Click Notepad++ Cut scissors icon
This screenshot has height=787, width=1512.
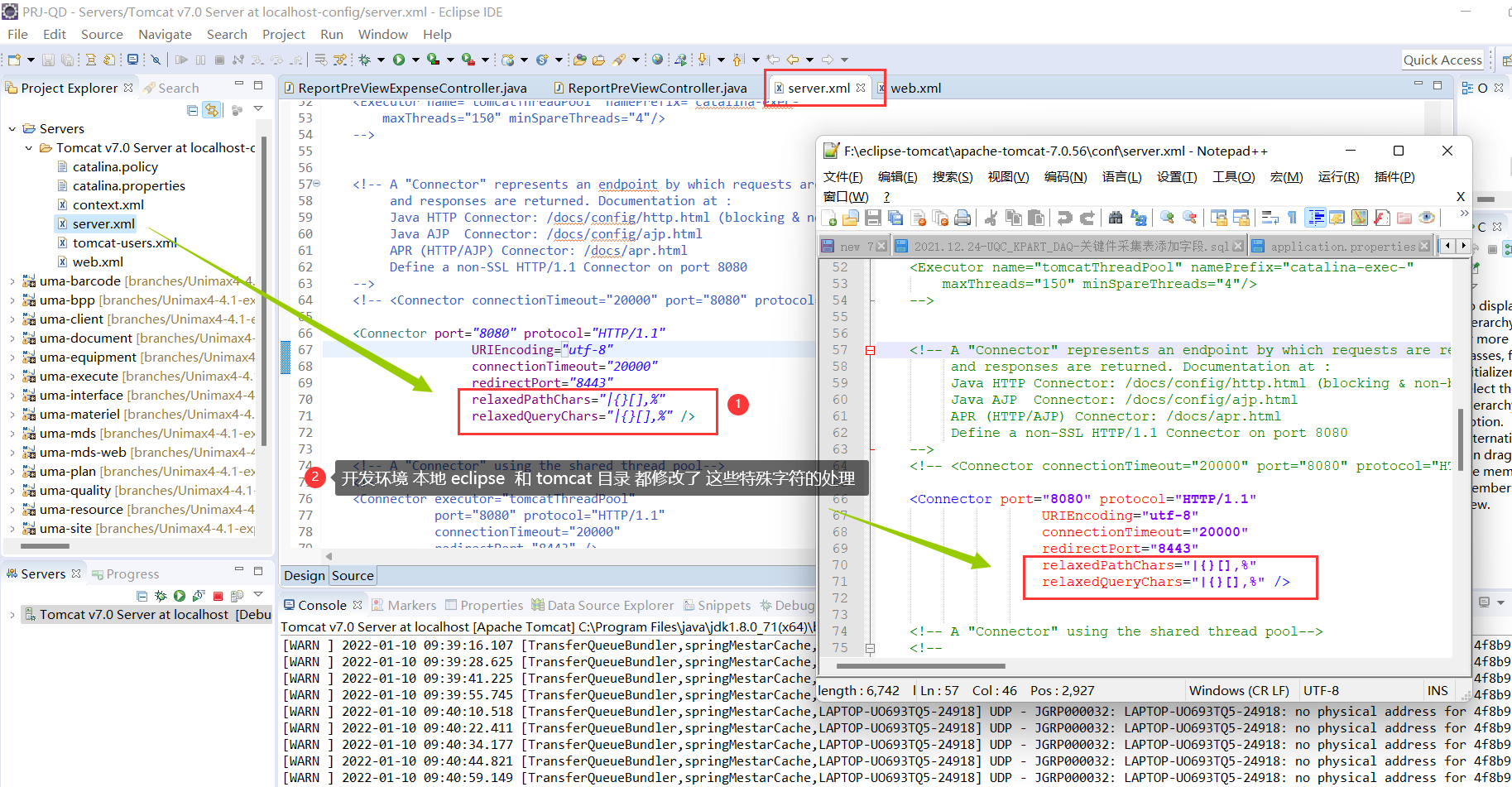[x=991, y=218]
